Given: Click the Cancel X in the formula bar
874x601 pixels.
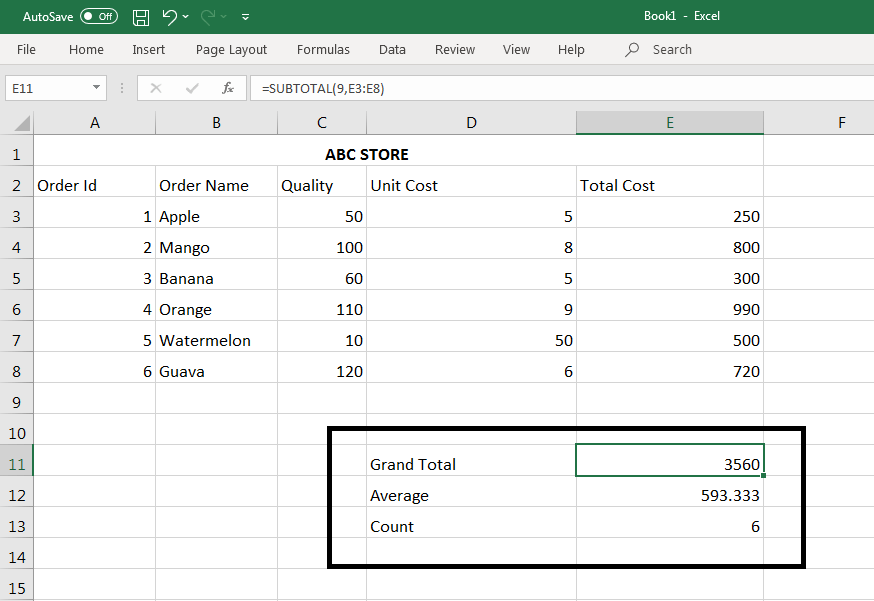Looking at the screenshot, I should 155,88.
